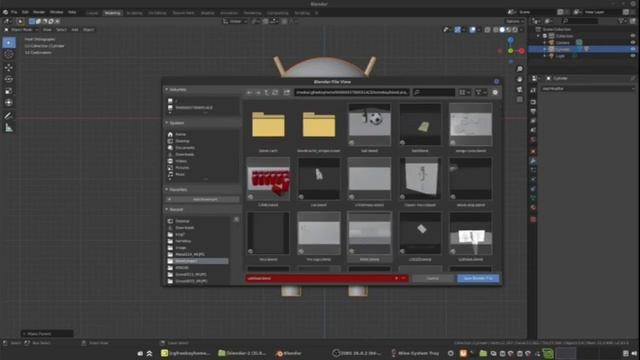Open the football scene blend file thumbnail
The width and height of the screenshot is (640, 360).
point(369,124)
